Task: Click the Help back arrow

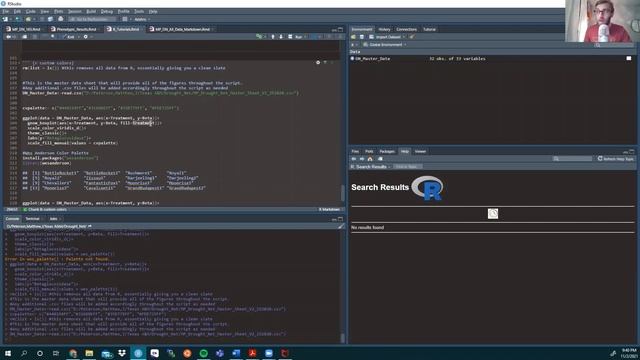Action: (x=354, y=159)
